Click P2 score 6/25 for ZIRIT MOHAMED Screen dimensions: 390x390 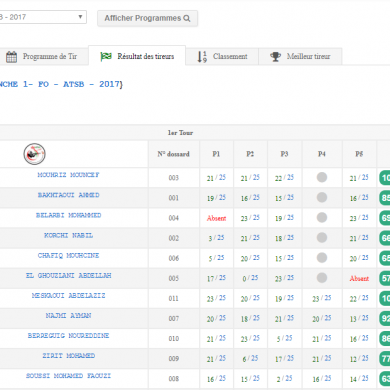click(x=250, y=359)
